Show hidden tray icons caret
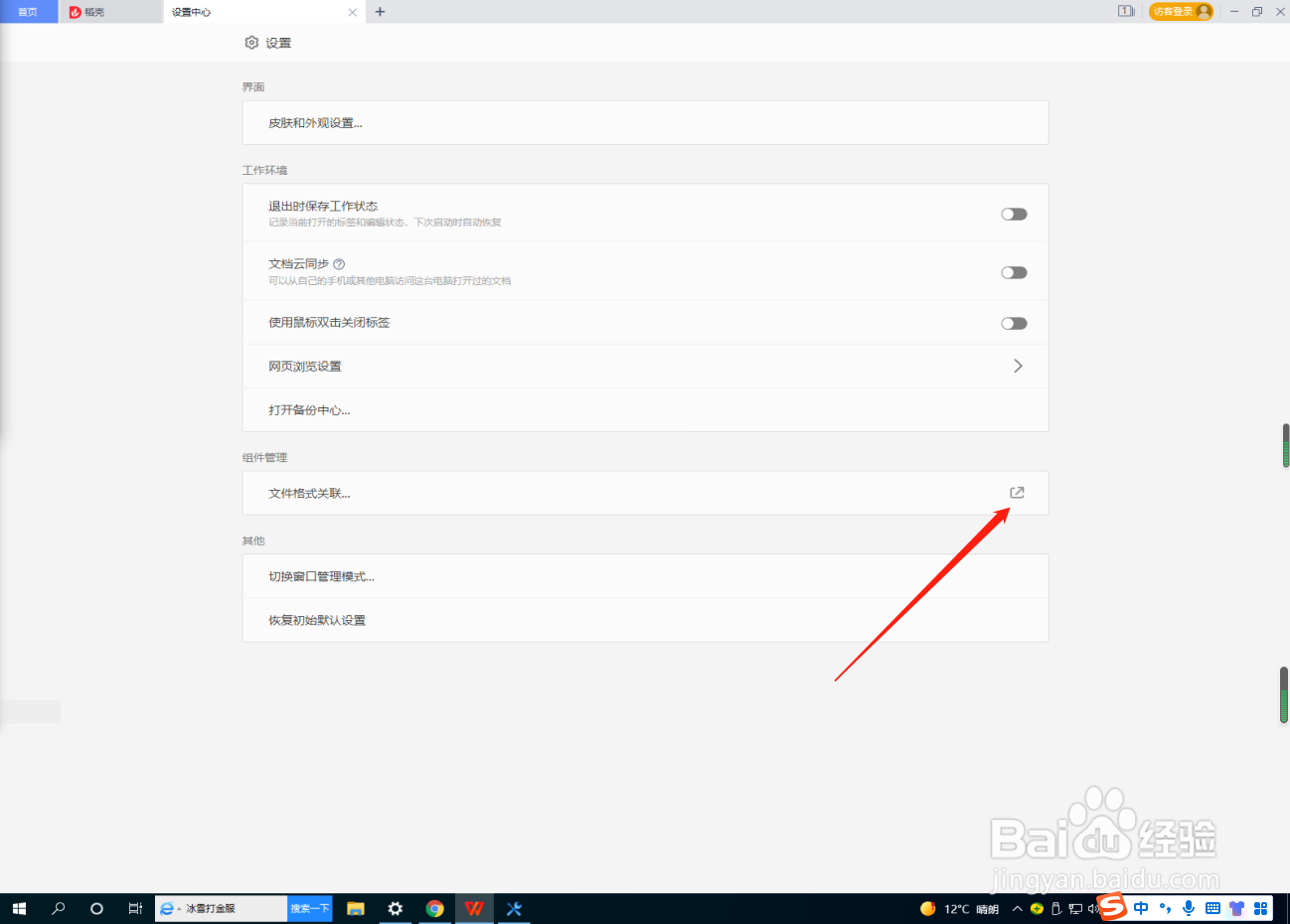 coord(1017,908)
